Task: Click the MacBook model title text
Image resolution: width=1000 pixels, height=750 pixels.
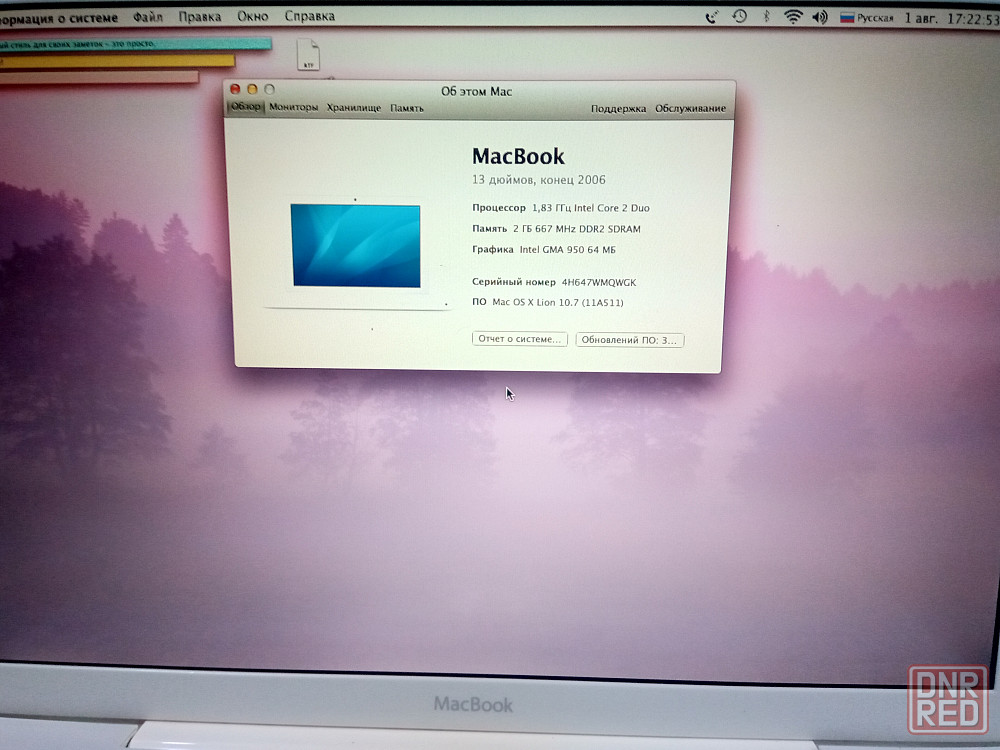Action: [518, 156]
